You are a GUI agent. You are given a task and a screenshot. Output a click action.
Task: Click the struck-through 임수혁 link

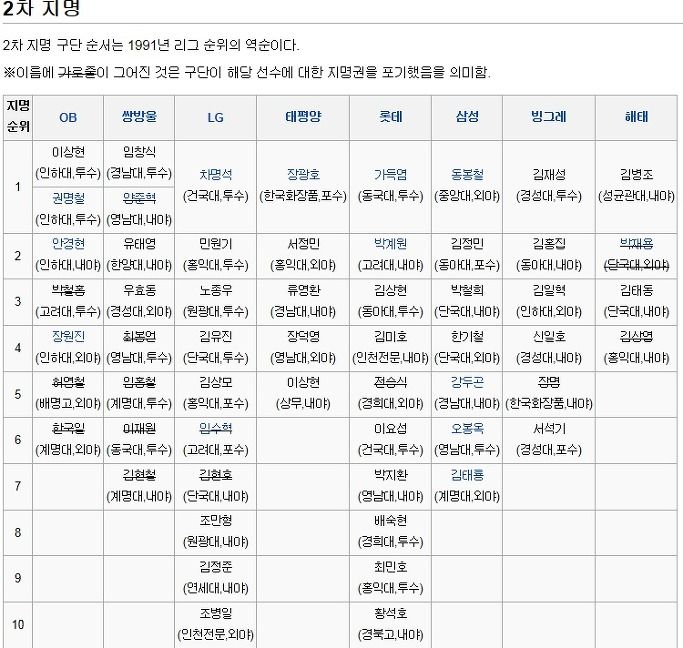216,429
